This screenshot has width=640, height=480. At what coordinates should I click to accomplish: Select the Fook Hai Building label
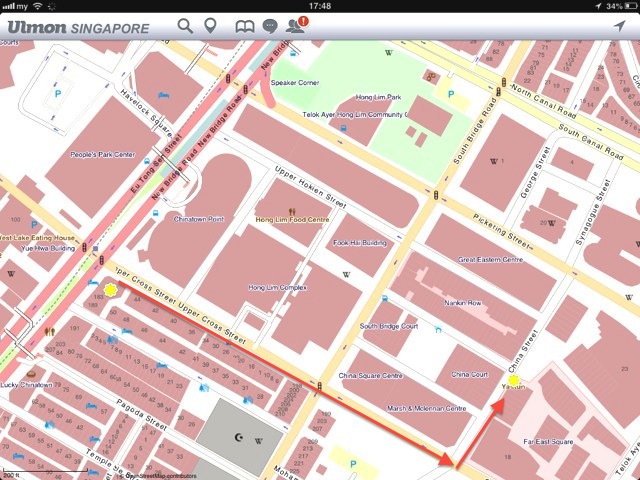coord(360,242)
